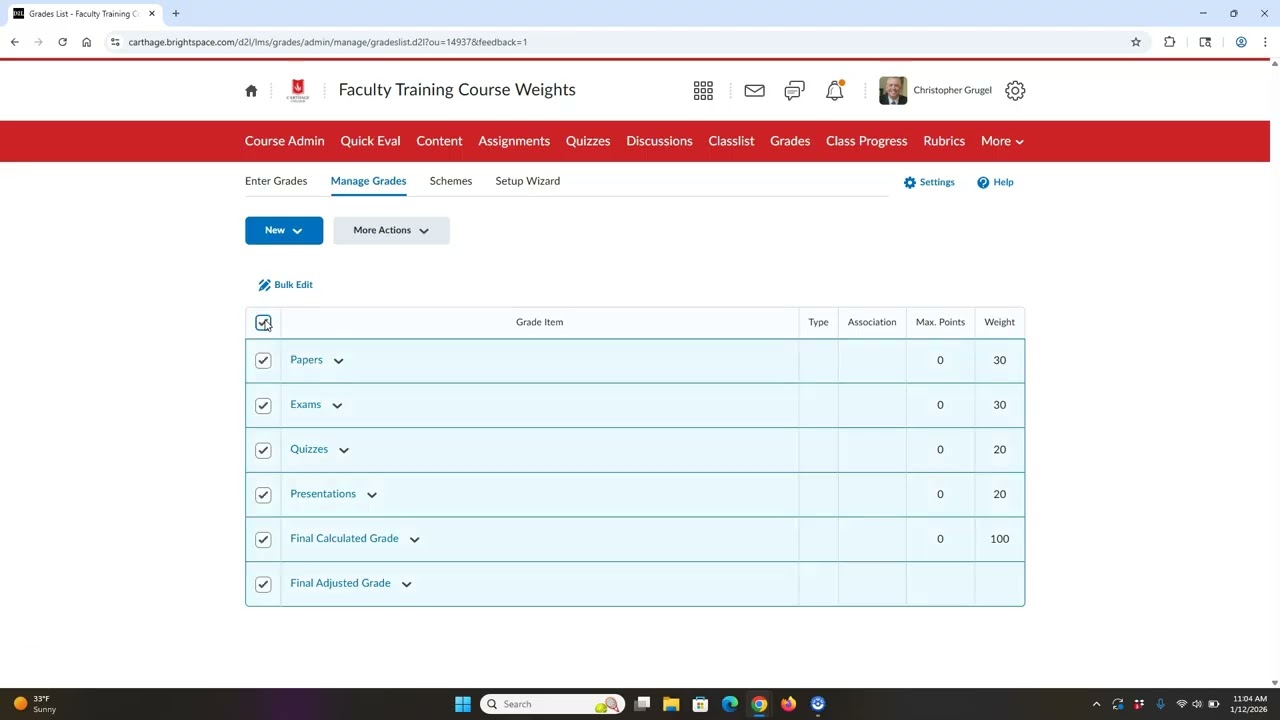The image size is (1280, 720).
Task: Open the More Actions dropdown
Action: pyautogui.click(x=391, y=230)
